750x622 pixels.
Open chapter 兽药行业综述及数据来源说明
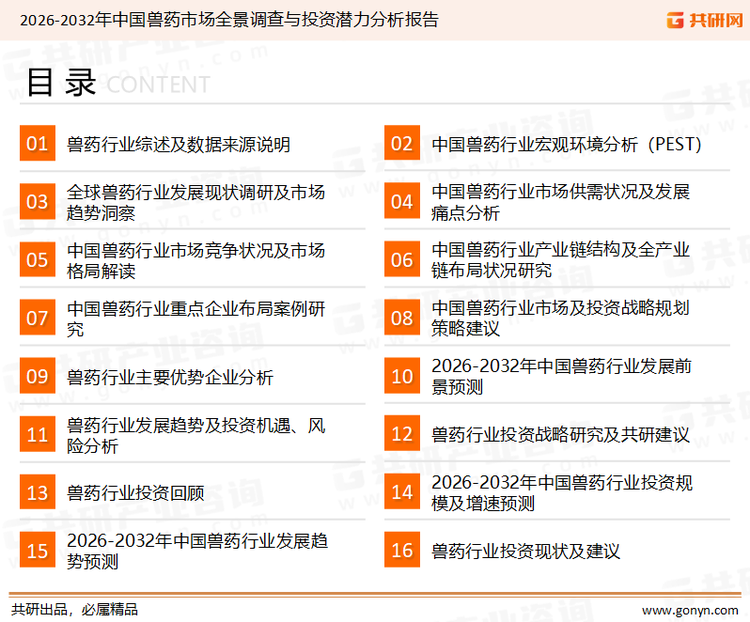(178, 144)
